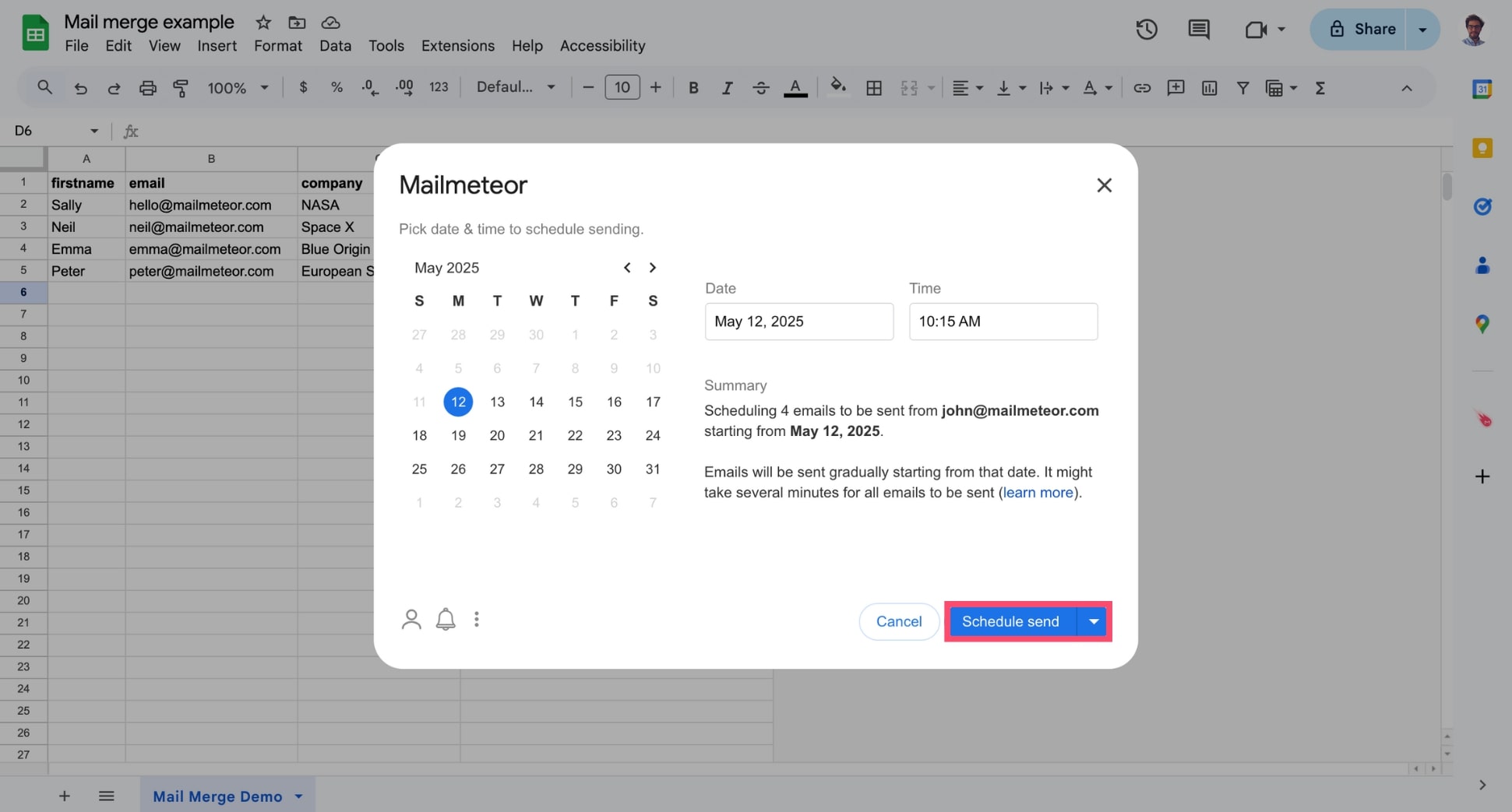Open the Edit menu
The width and height of the screenshot is (1512, 812).
[x=118, y=46]
